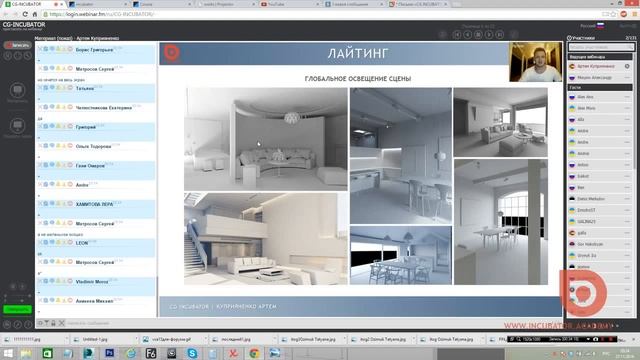Click yellow bell icon on Григорий message
The image size is (640, 360).
pos(58,127)
